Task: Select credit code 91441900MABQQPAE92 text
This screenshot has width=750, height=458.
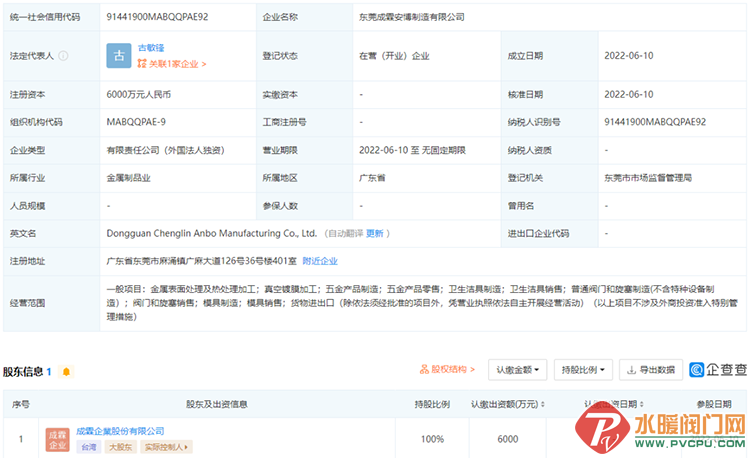Action: [x=157, y=17]
